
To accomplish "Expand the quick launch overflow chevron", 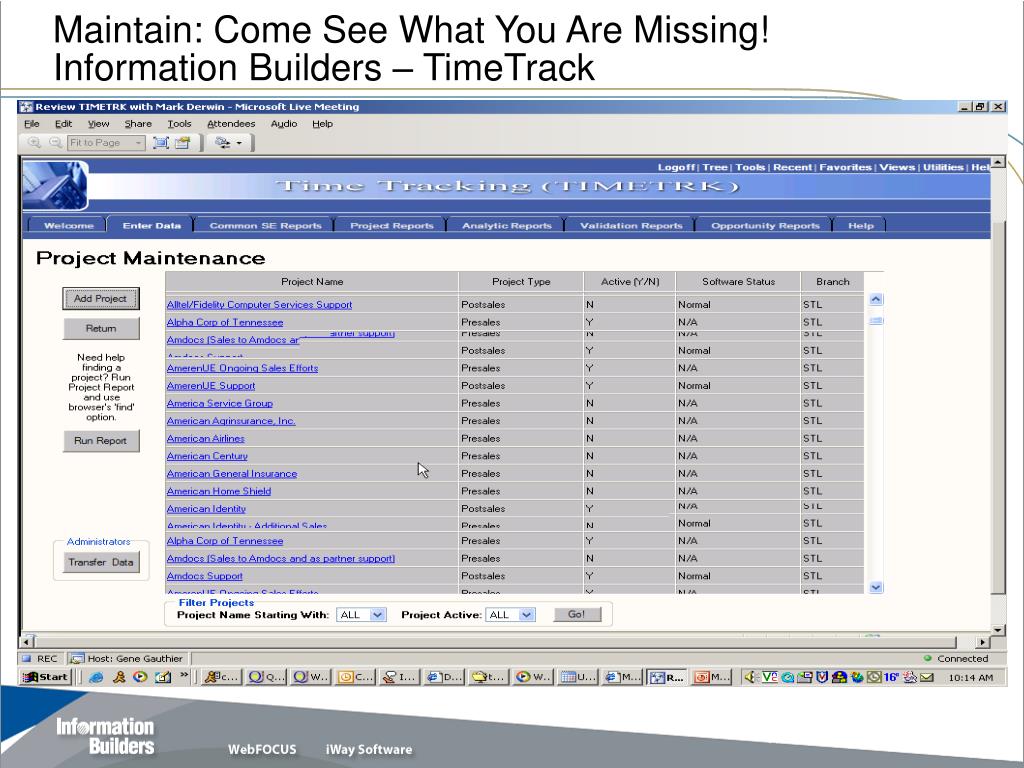I will pos(184,675).
